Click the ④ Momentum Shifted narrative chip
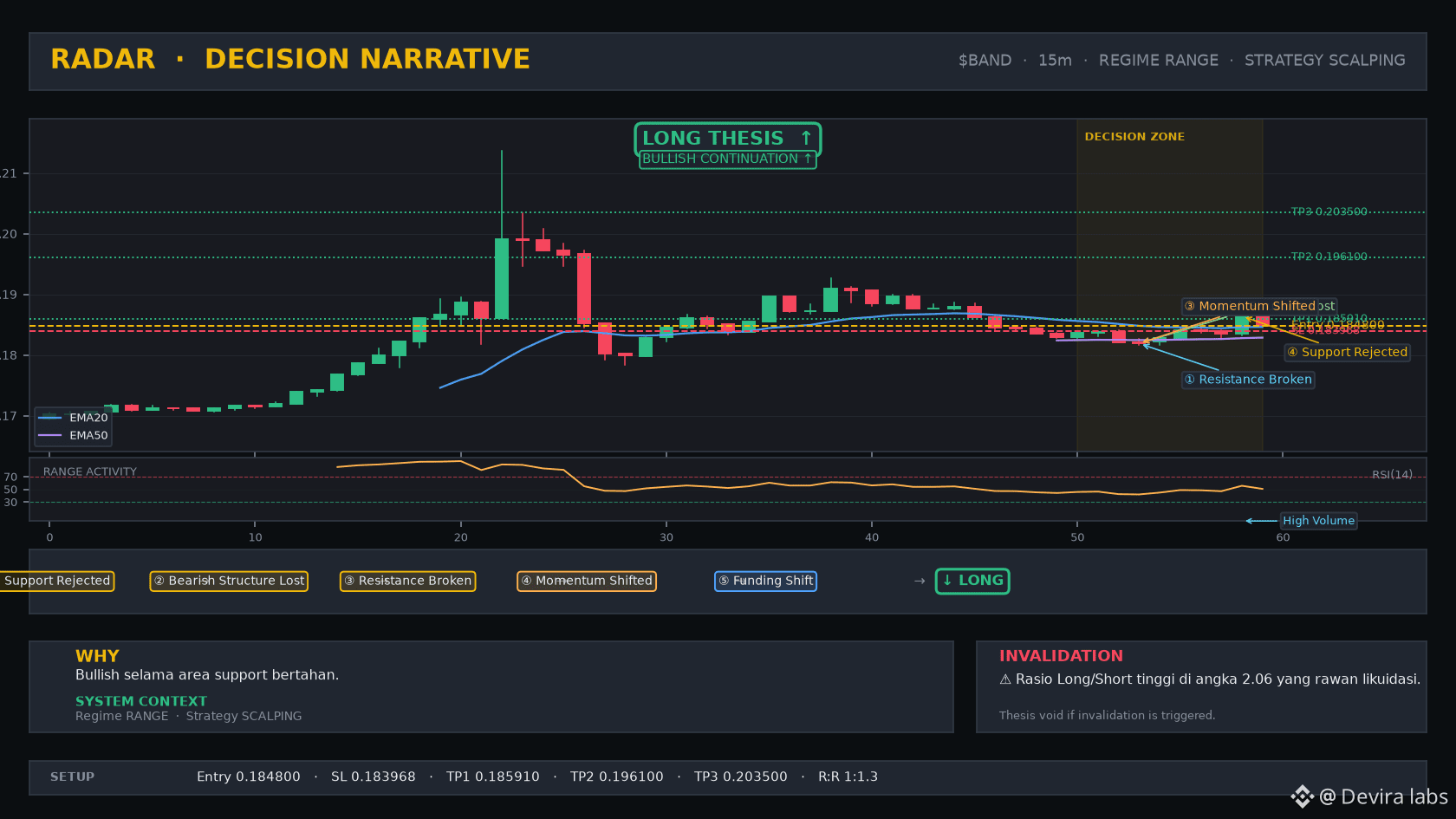 click(x=587, y=581)
